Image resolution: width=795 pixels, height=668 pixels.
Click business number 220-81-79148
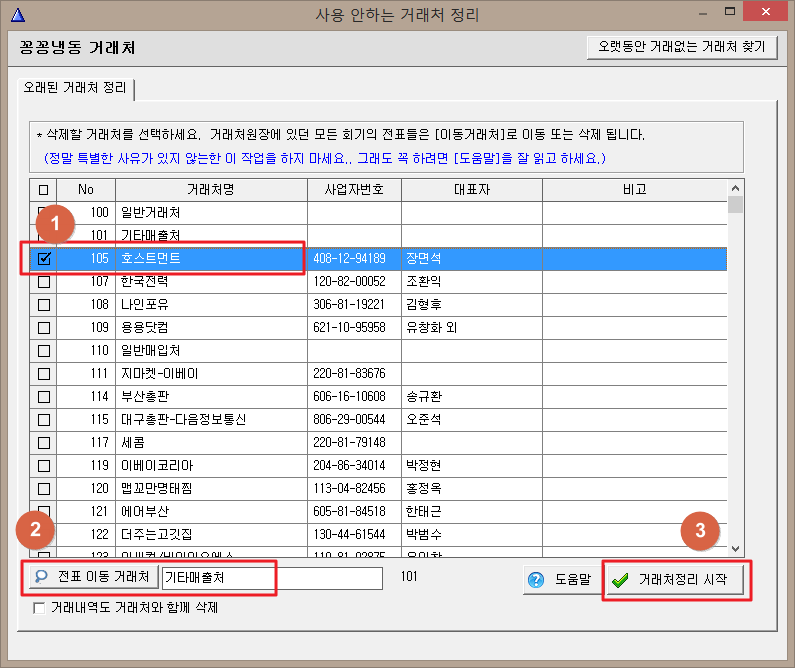point(349,443)
